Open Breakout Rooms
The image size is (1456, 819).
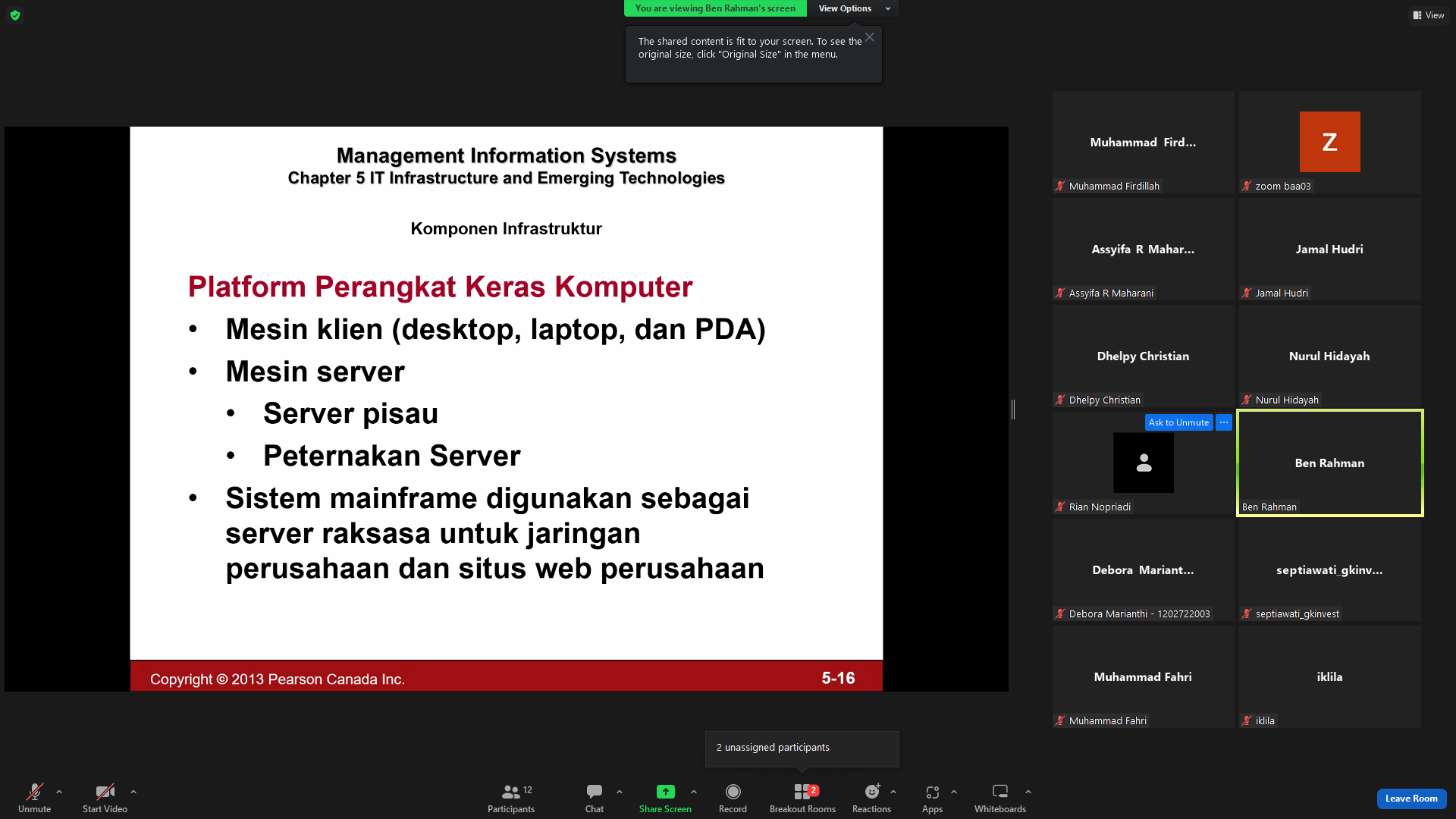802,798
